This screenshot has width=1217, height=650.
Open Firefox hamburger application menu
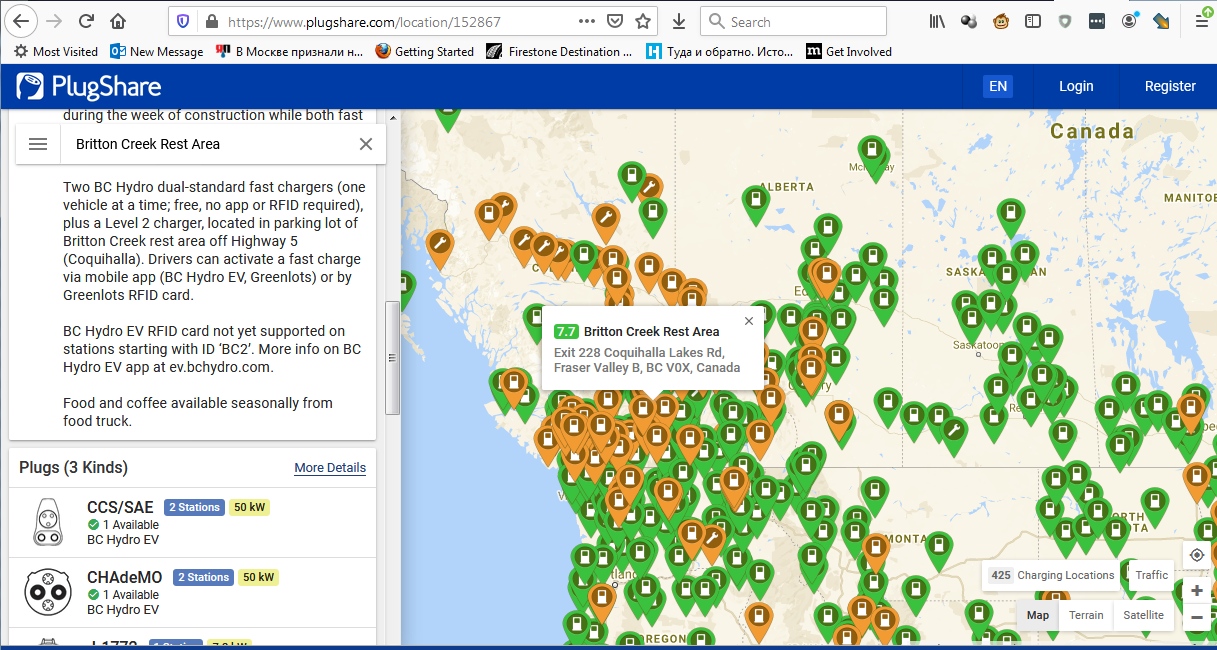tap(1201, 21)
